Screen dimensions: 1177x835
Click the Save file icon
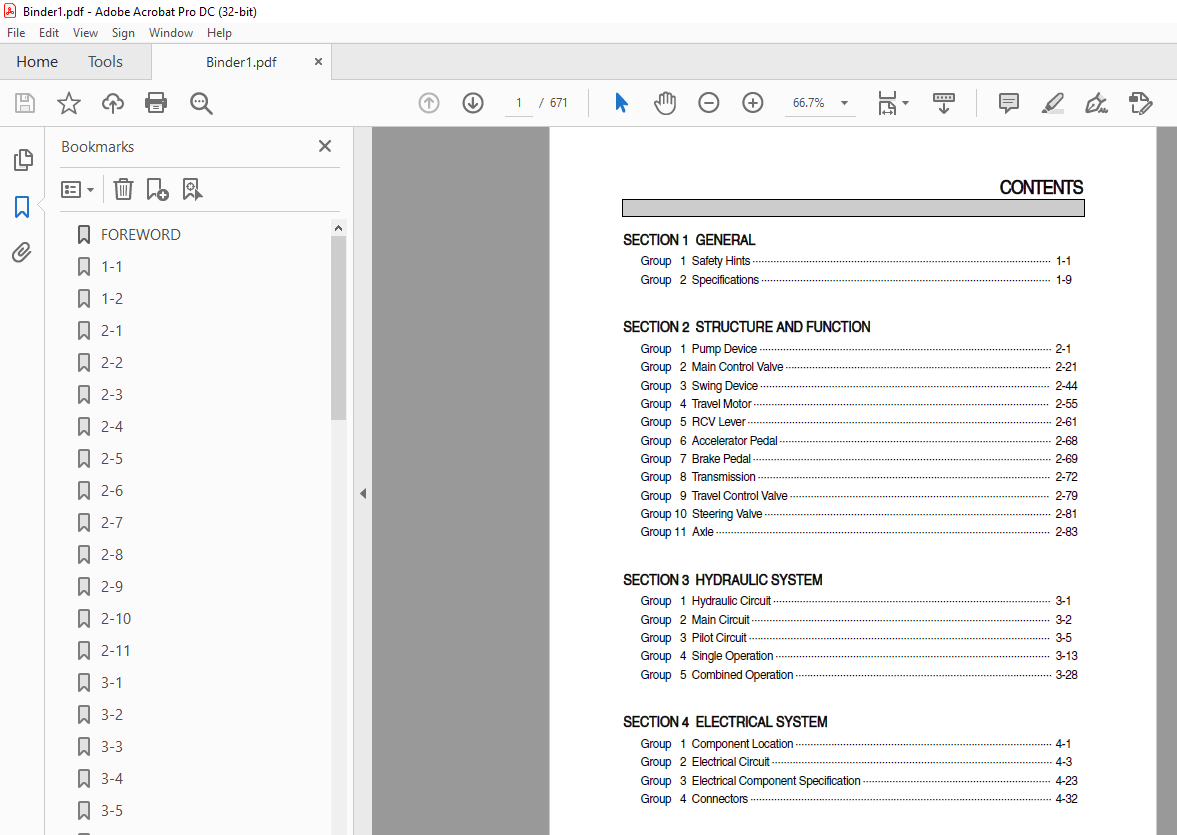click(x=25, y=103)
